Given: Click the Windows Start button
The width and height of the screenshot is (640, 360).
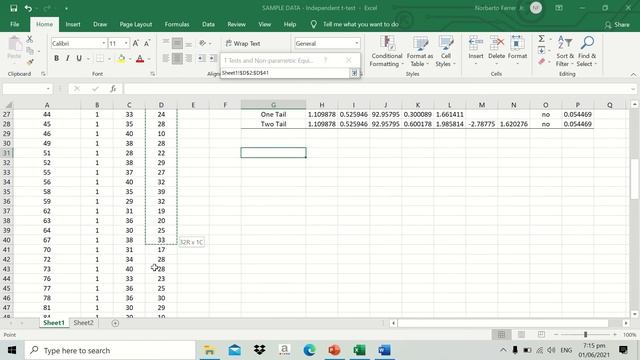Looking at the screenshot, I should click(x=12, y=350).
